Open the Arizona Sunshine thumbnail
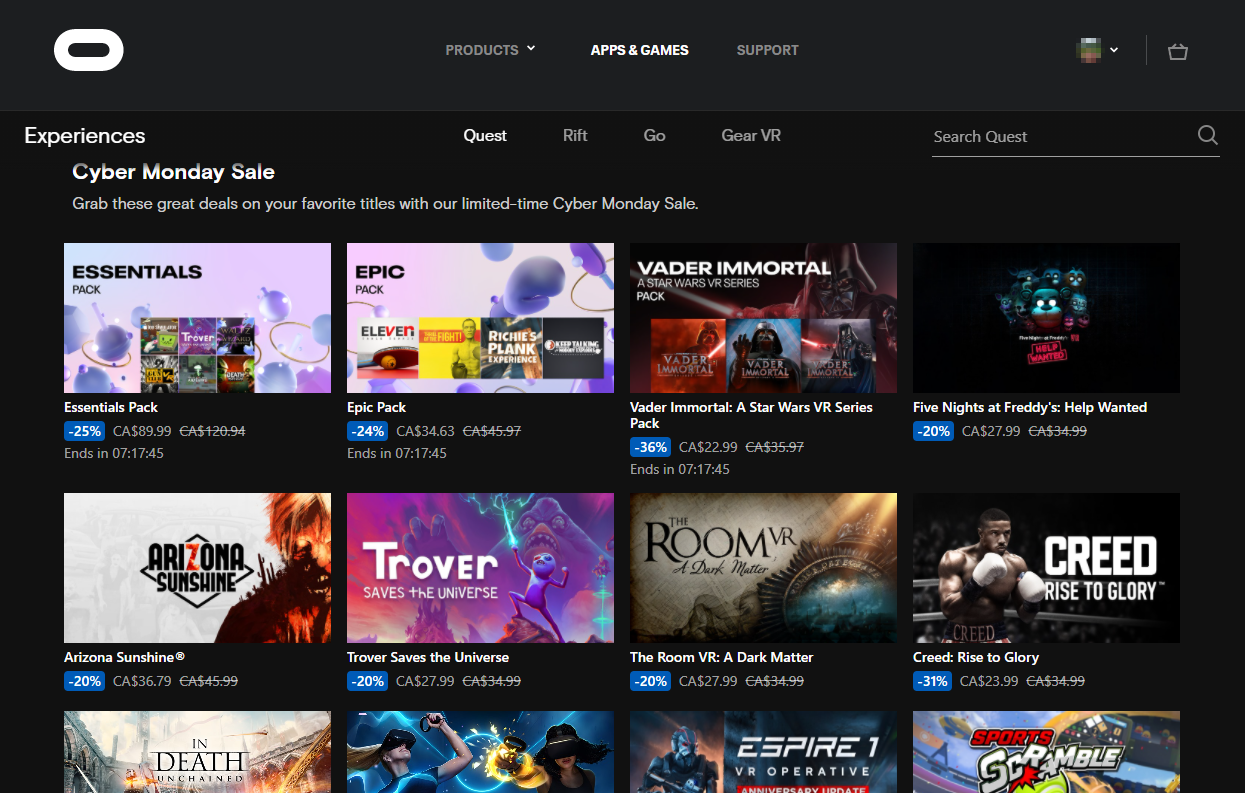 [x=197, y=568]
